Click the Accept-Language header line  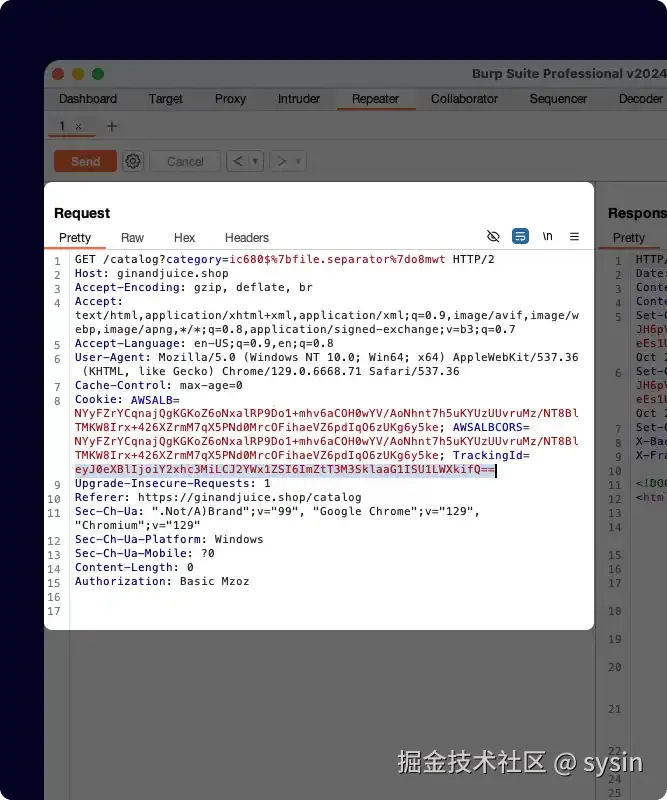click(204, 343)
